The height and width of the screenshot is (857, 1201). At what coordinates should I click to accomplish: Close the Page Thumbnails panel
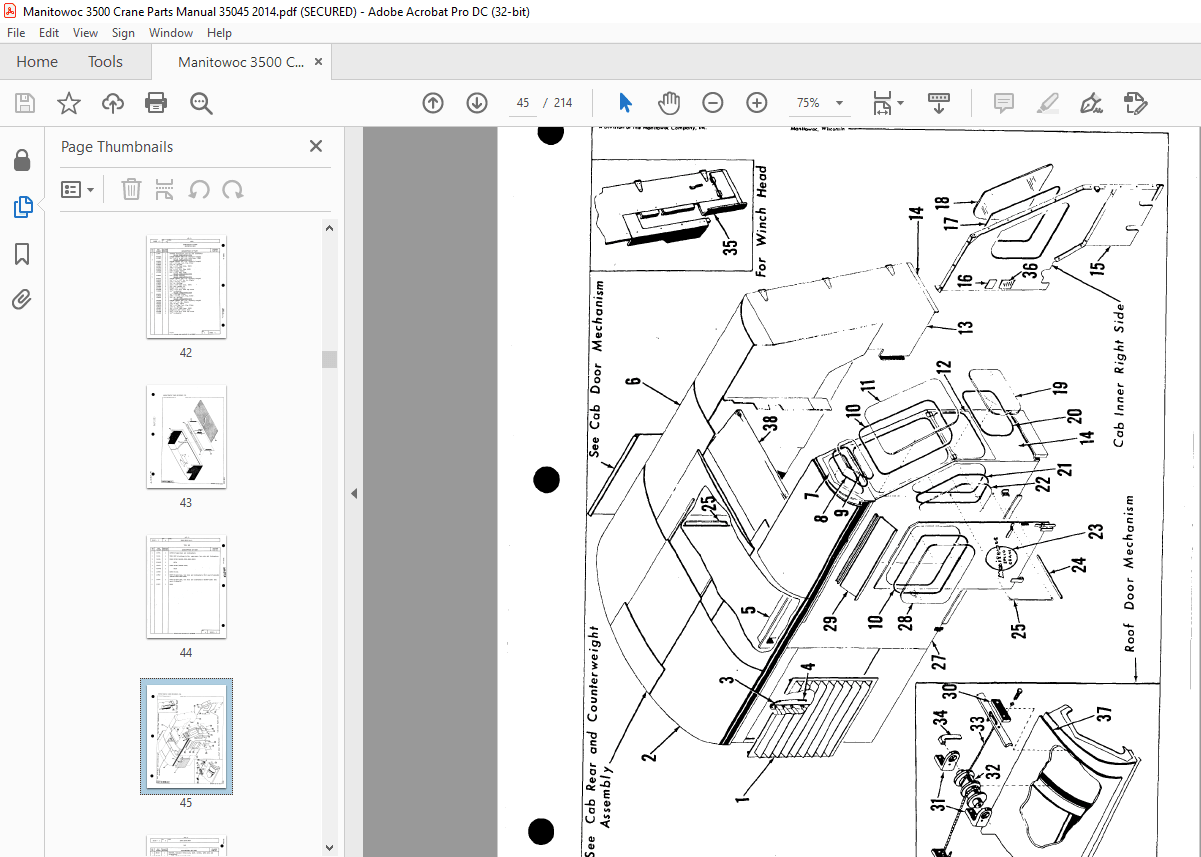coord(315,146)
